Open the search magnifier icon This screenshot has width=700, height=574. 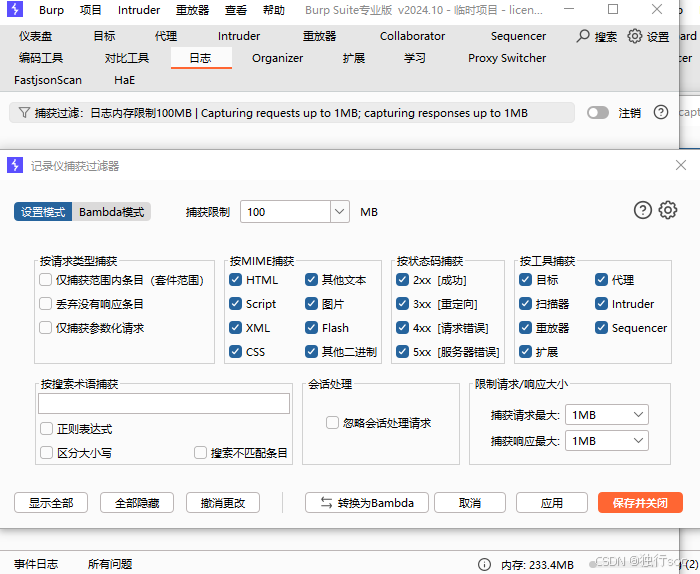[x=583, y=36]
